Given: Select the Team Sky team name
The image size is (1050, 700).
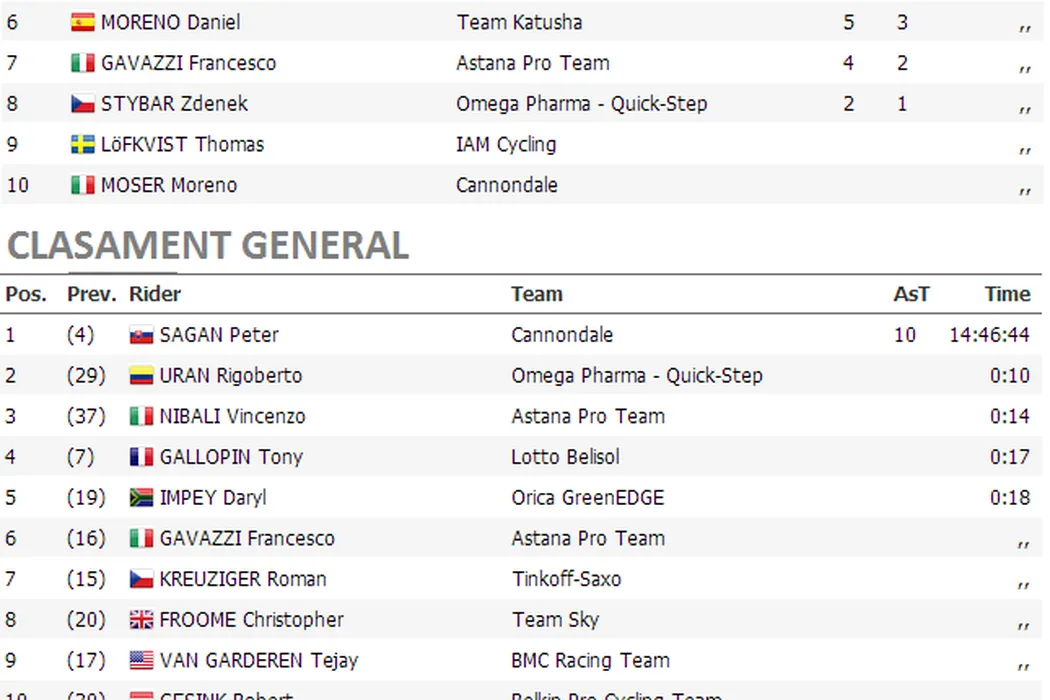Looking at the screenshot, I should [555, 620].
